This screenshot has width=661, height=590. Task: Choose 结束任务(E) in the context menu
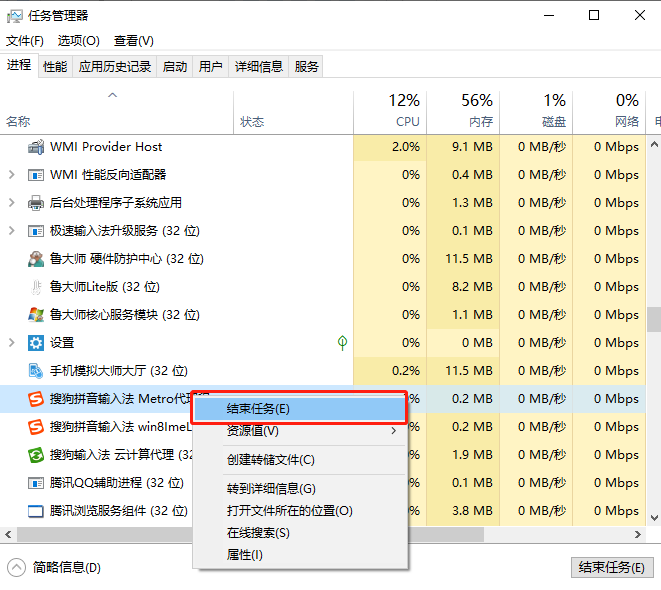click(299, 409)
